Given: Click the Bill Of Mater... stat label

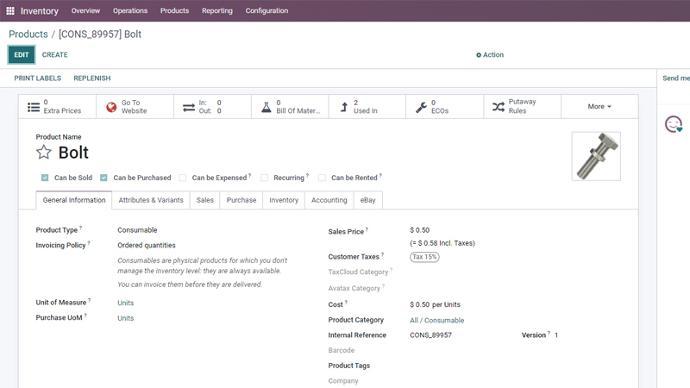Looking at the screenshot, I should point(298,111).
